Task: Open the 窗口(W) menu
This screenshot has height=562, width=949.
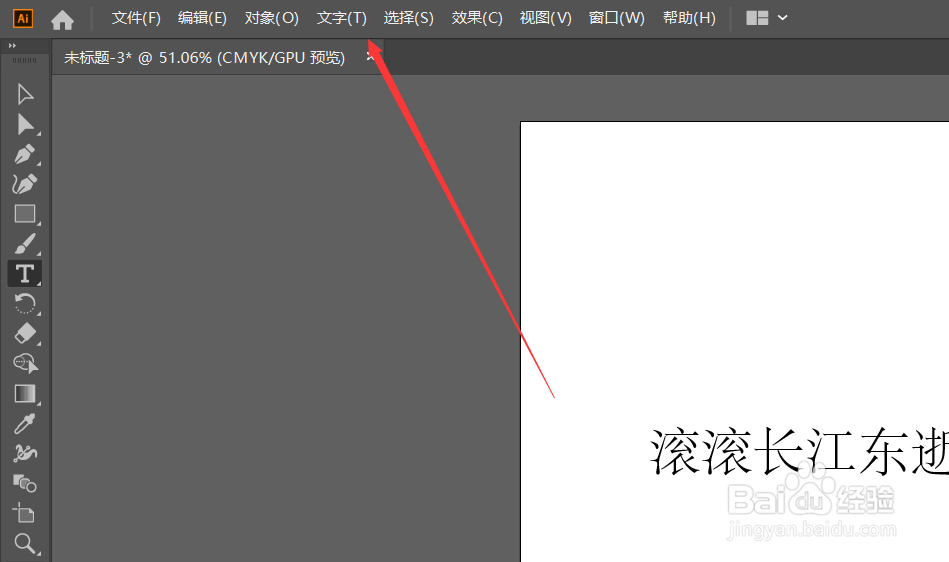Action: point(616,18)
